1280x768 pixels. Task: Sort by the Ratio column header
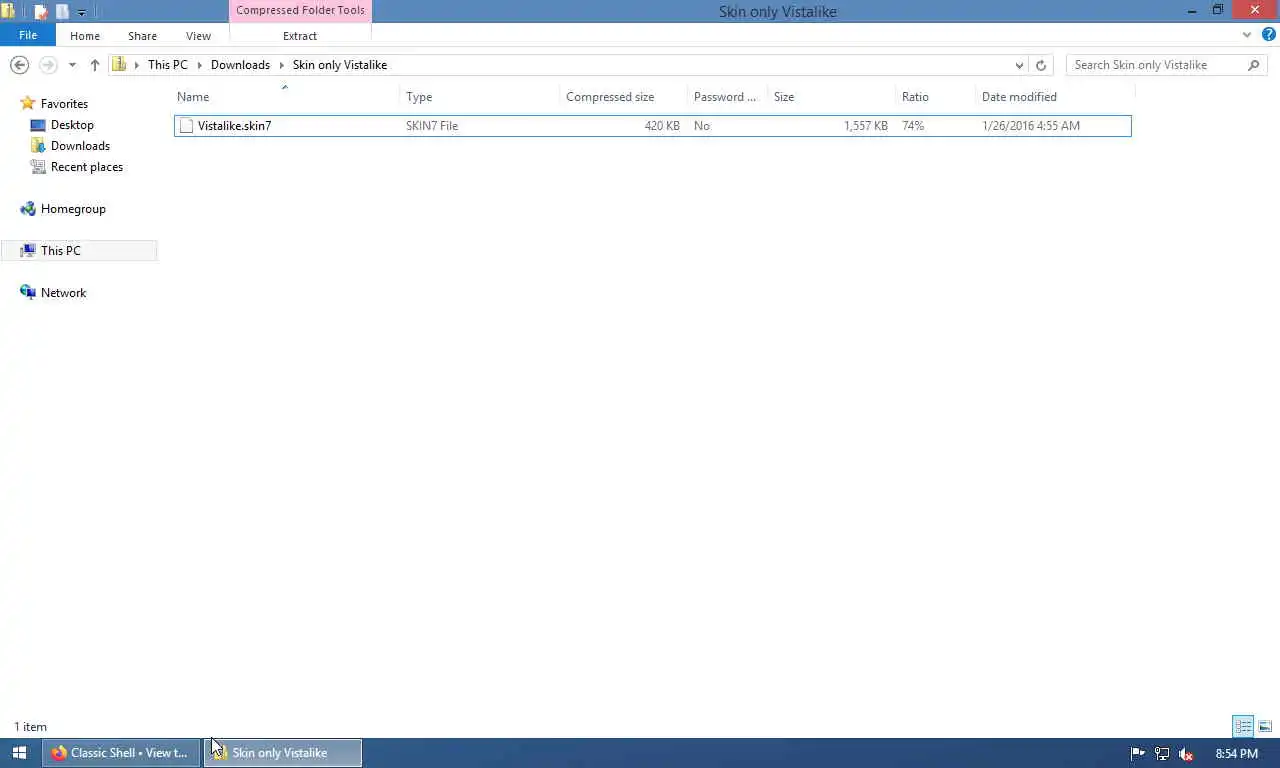(x=935, y=97)
